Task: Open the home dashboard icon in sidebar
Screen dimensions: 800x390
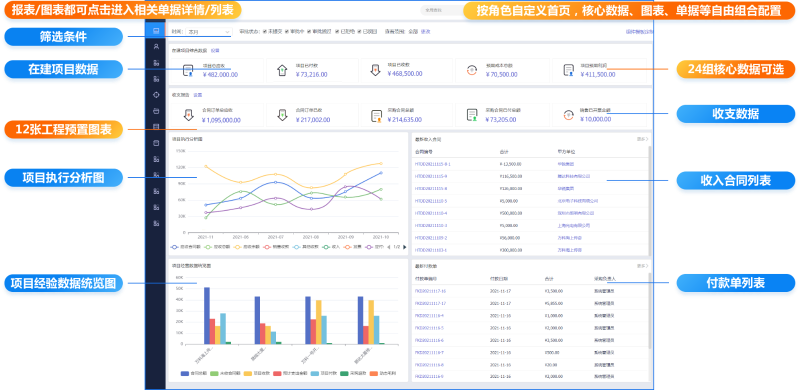Action: 156,31
